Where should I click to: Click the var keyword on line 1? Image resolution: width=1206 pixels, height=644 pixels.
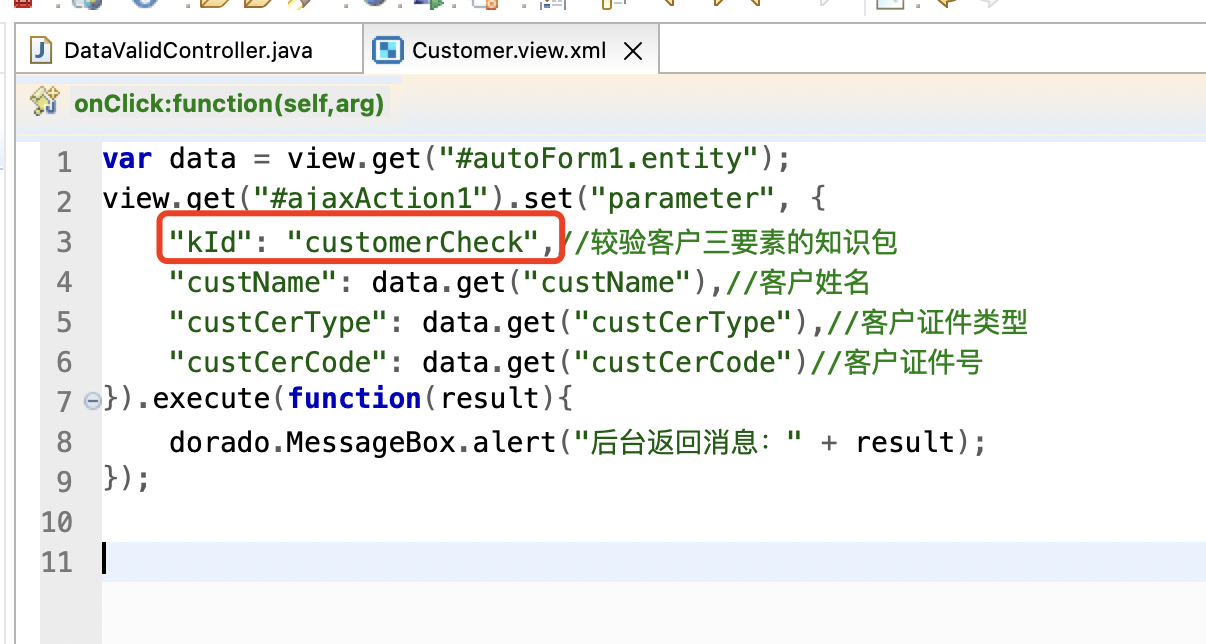click(127, 159)
